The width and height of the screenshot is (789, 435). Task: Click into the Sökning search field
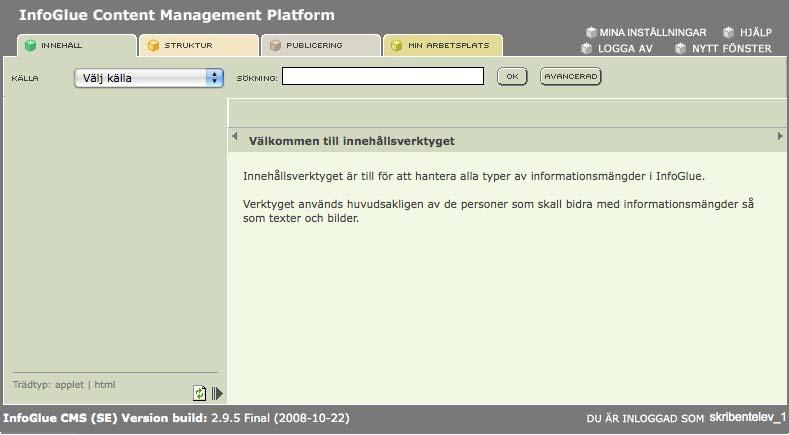point(383,76)
